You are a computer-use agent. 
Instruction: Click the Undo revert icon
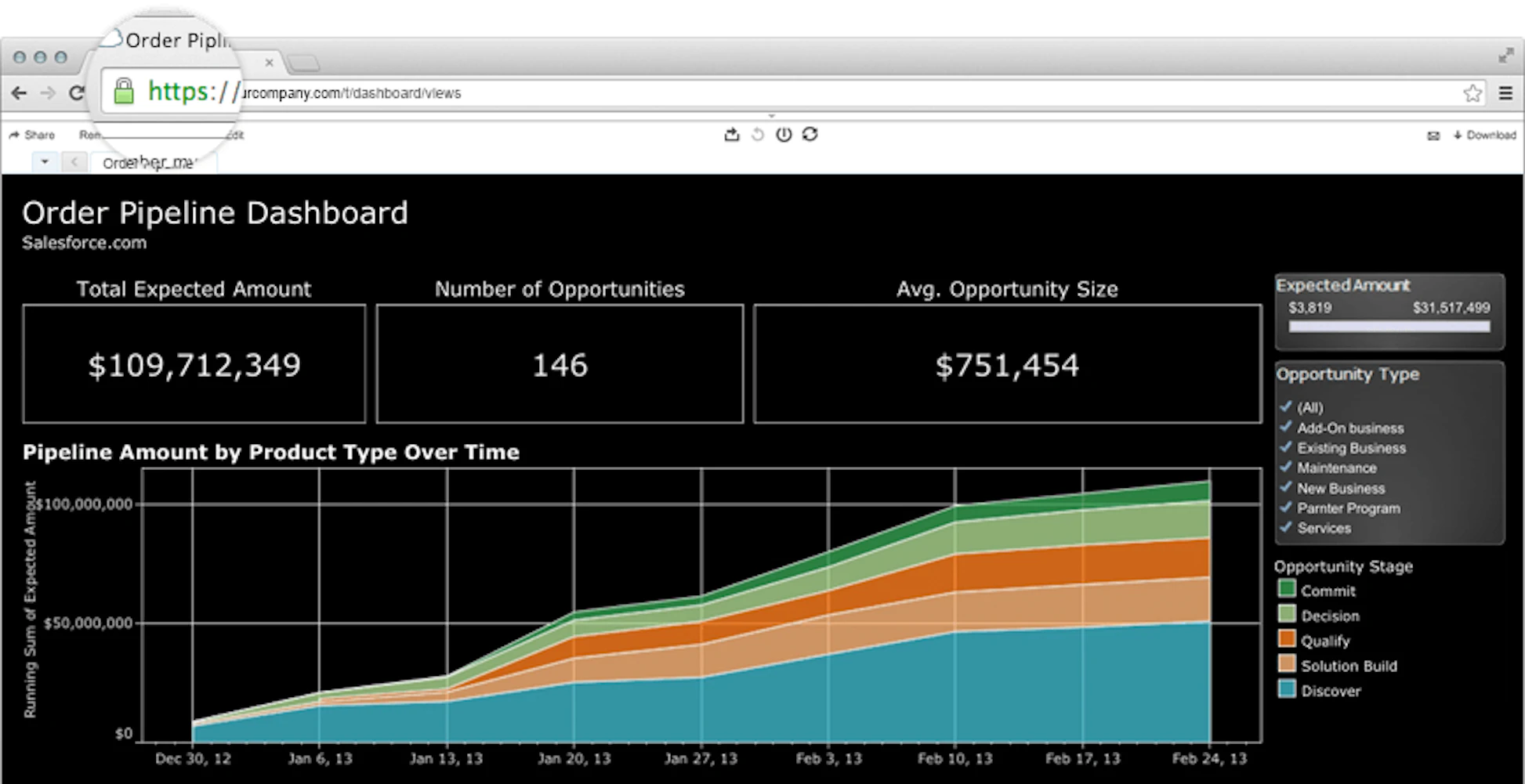757,134
